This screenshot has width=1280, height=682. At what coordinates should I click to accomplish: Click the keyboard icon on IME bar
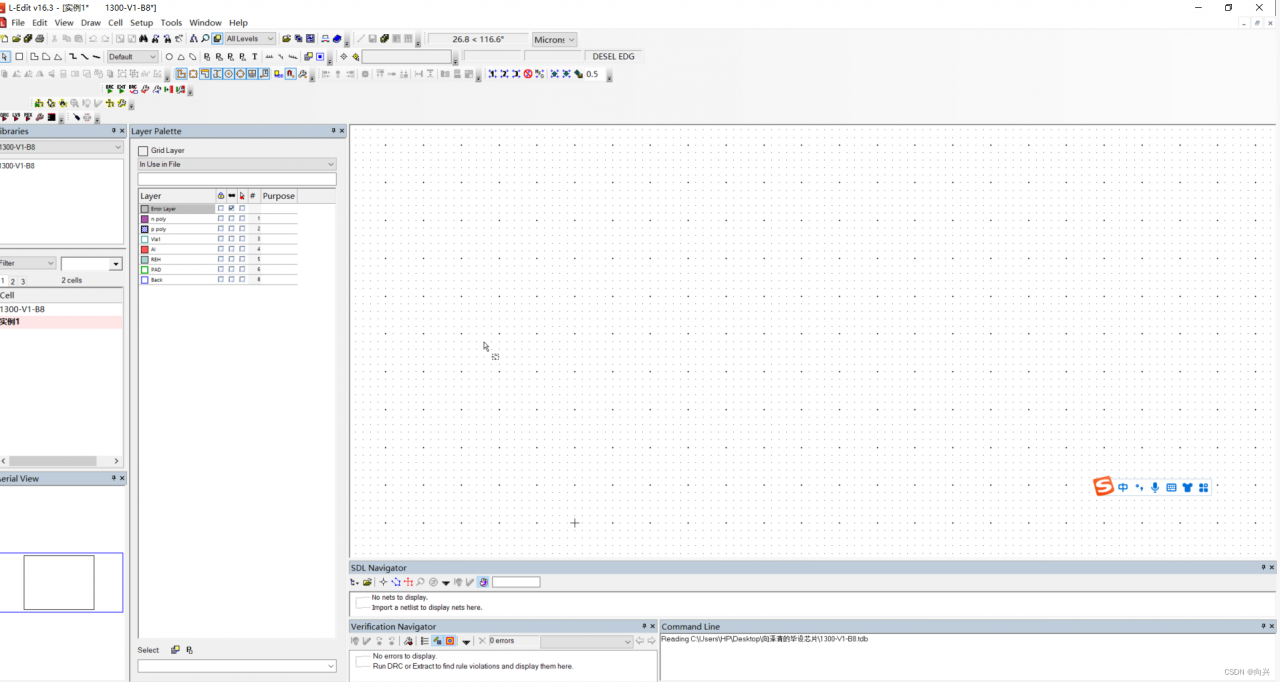[x=1171, y=487]
